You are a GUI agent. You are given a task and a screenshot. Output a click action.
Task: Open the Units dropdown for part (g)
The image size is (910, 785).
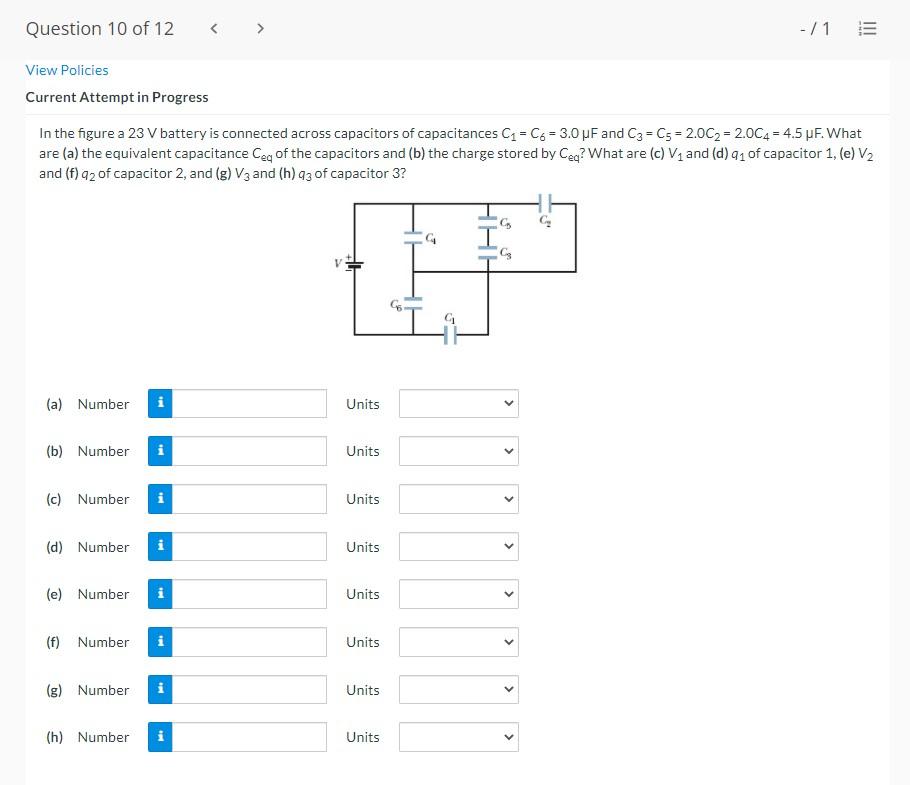click(x=458, y=689)
